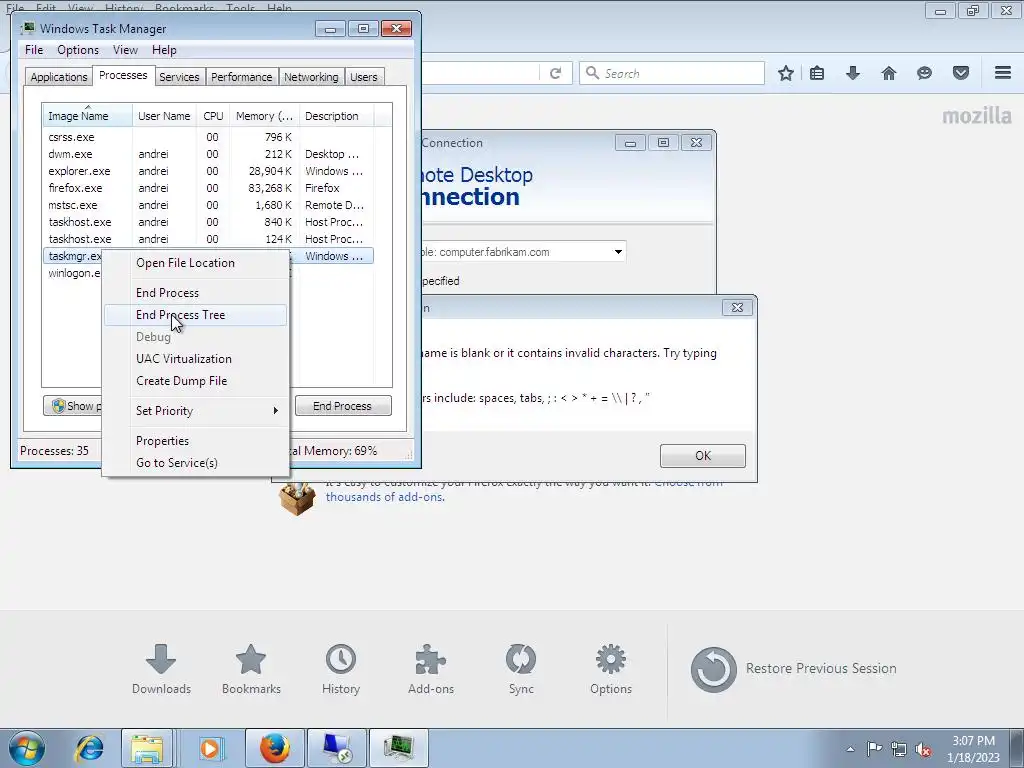Viewport: 1024px width, 768px height.
Task: Open Task Manager Help menu
Action: click(164, 50)
